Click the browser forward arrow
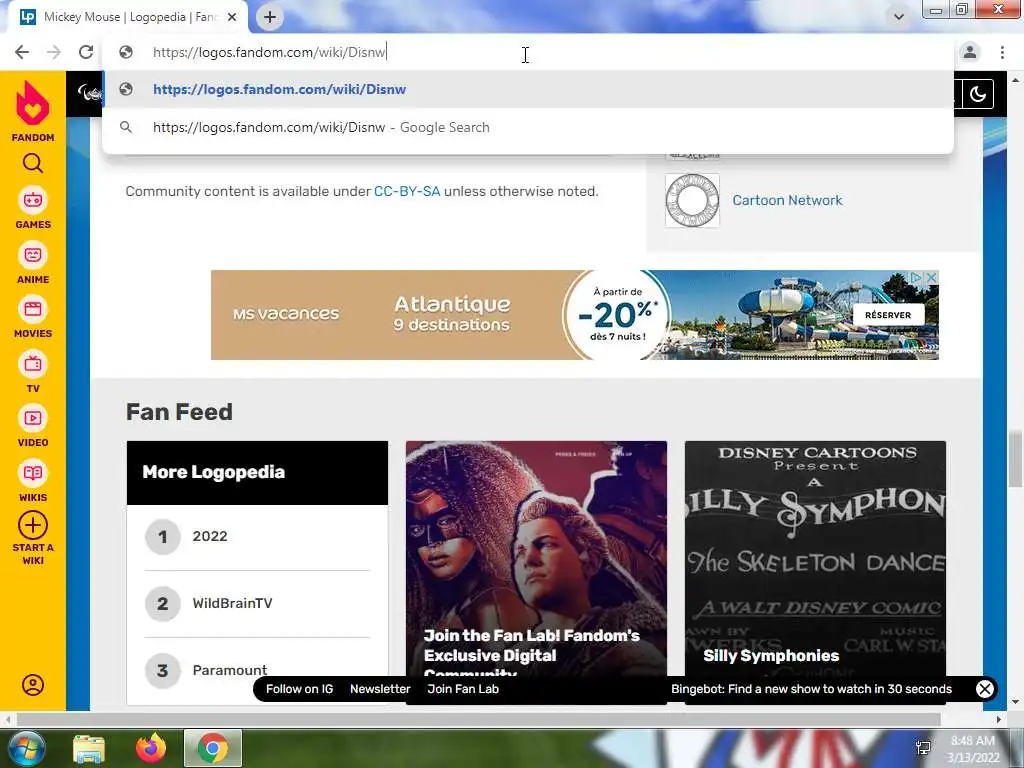 [x=54, y=52]
